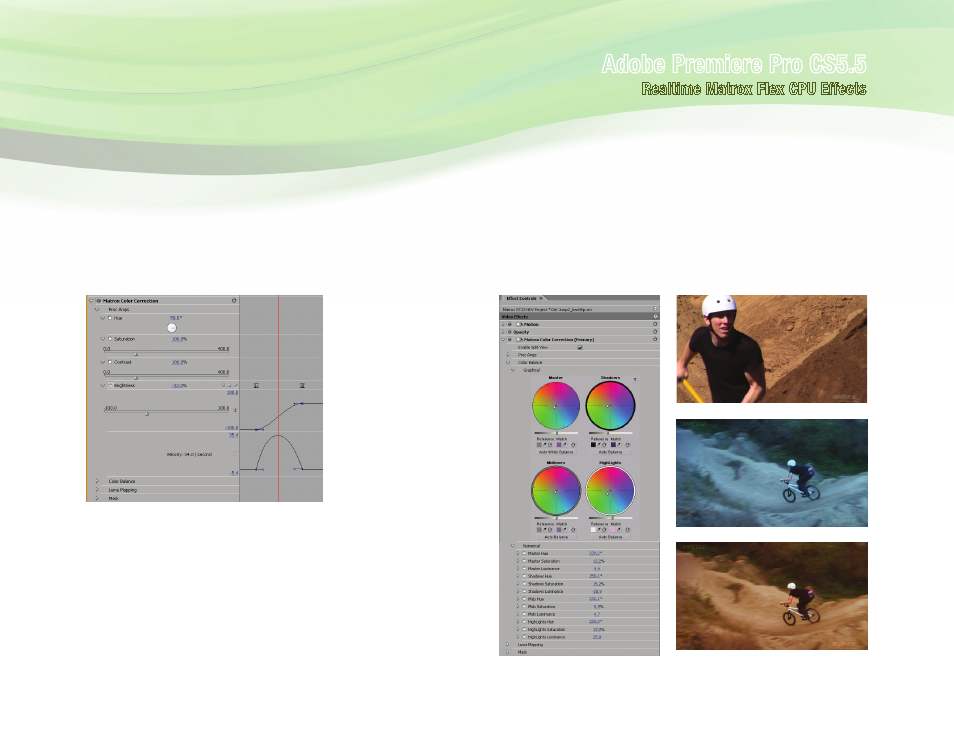
Task: Toggle Matrox Color Correction (Primary) fx switch
Action: 510,340
